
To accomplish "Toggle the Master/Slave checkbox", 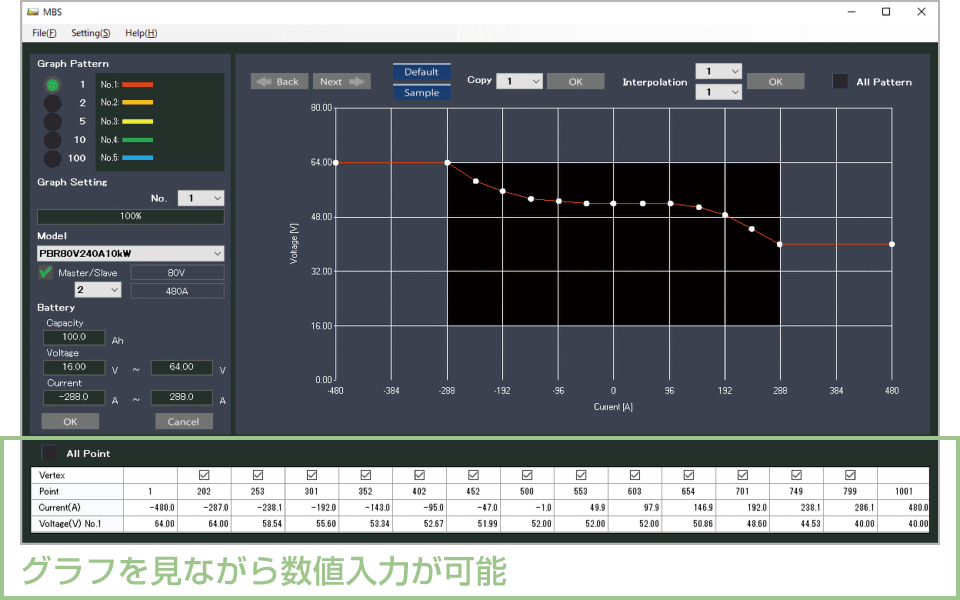I will (x=47, y=272).
